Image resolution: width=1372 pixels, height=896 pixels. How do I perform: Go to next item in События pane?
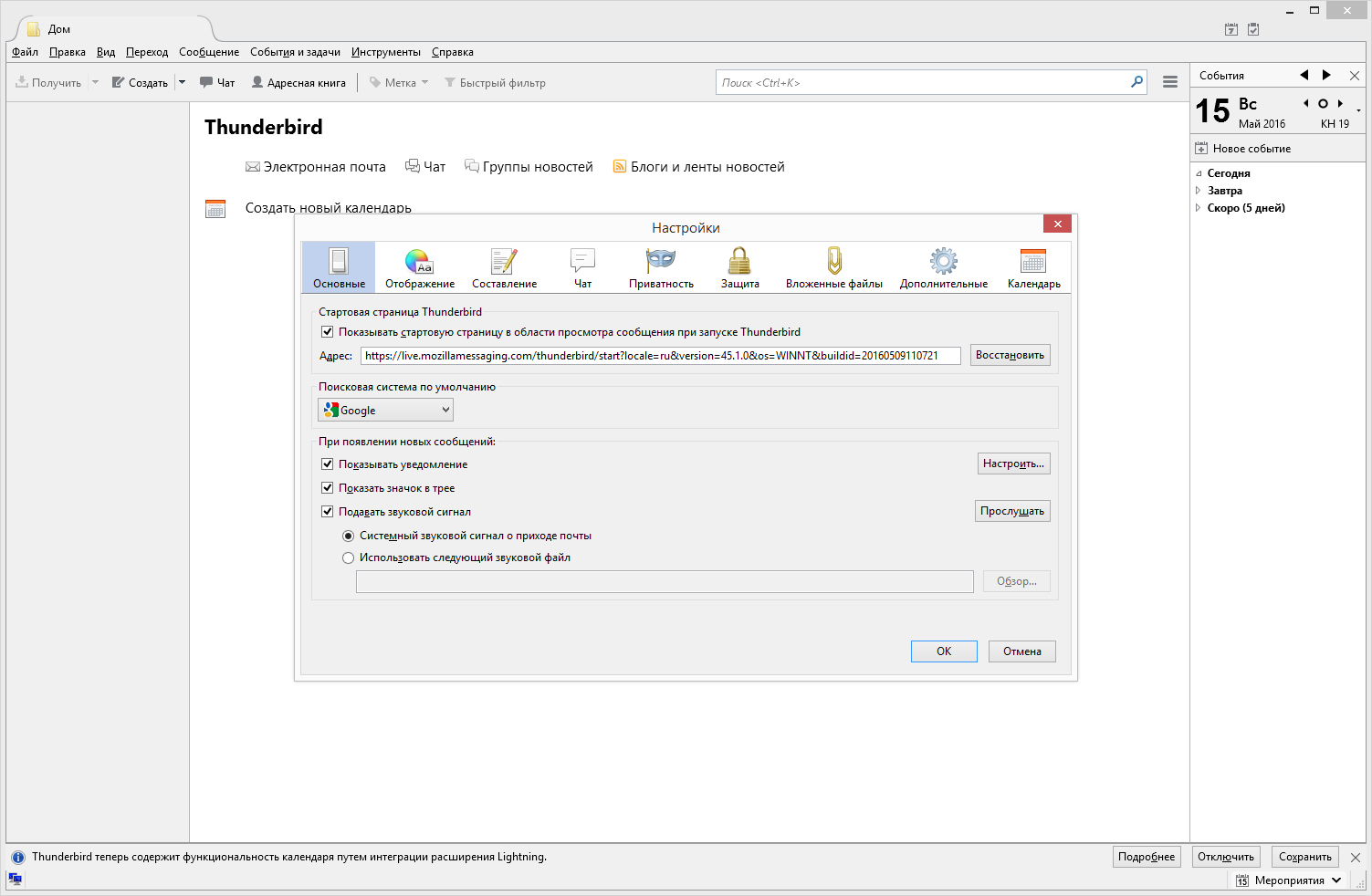(1326, 75)
